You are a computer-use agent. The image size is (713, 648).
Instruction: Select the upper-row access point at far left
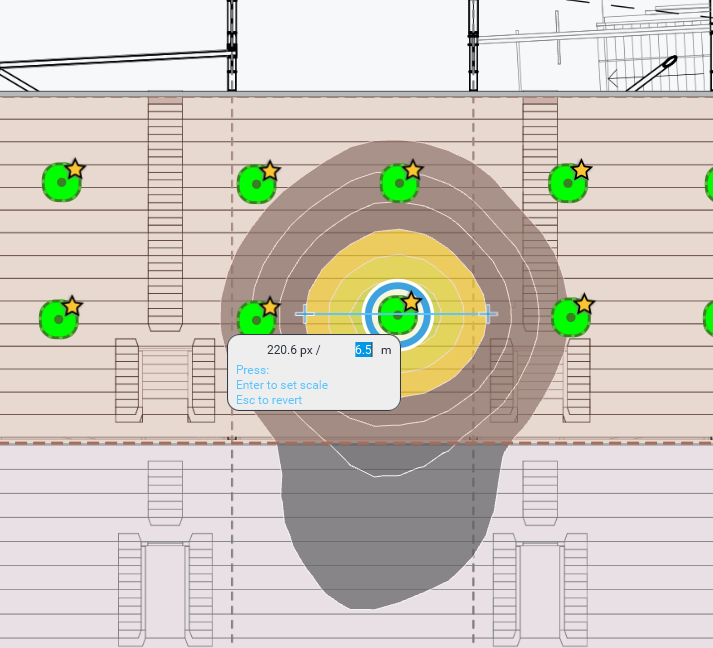point(62,182)
